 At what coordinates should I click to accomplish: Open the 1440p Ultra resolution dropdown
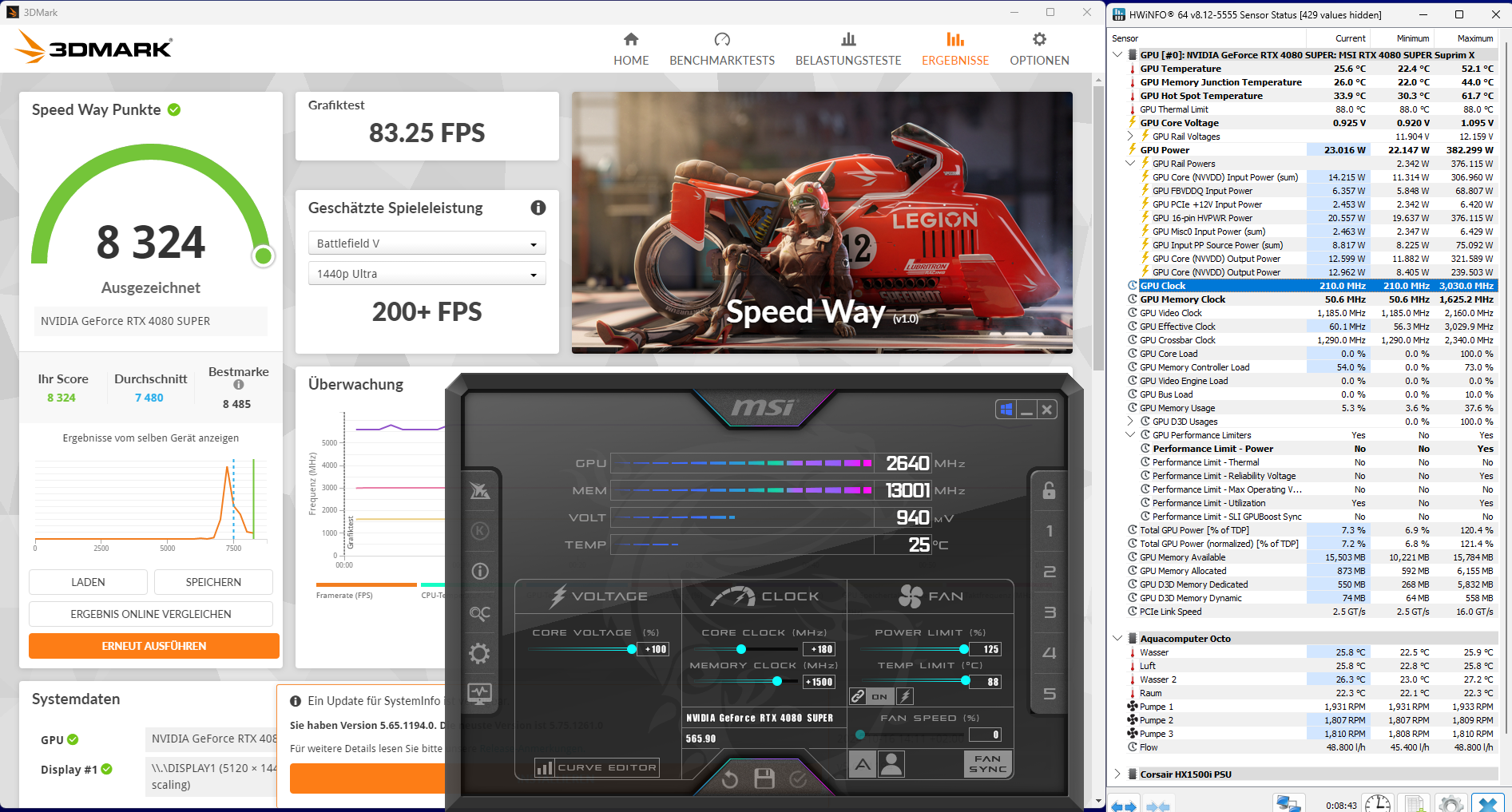(427, 273)
